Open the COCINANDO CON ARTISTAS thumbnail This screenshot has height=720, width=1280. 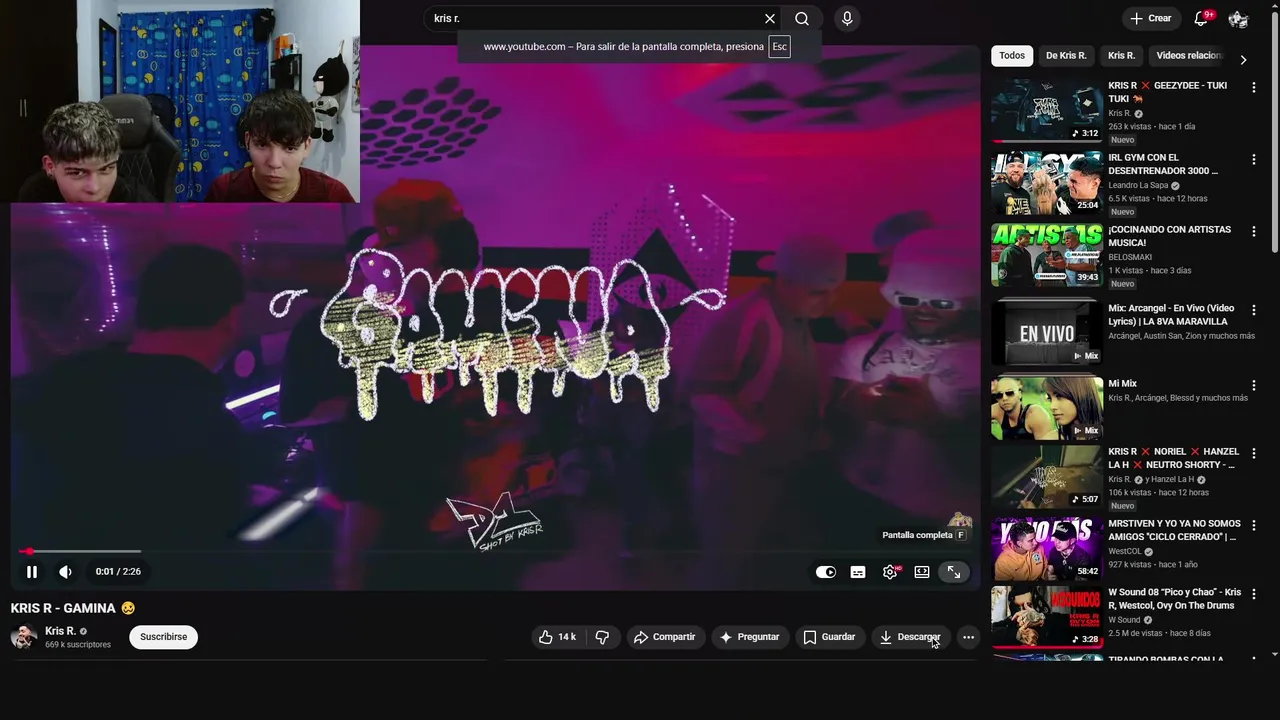pos(1047,255)
